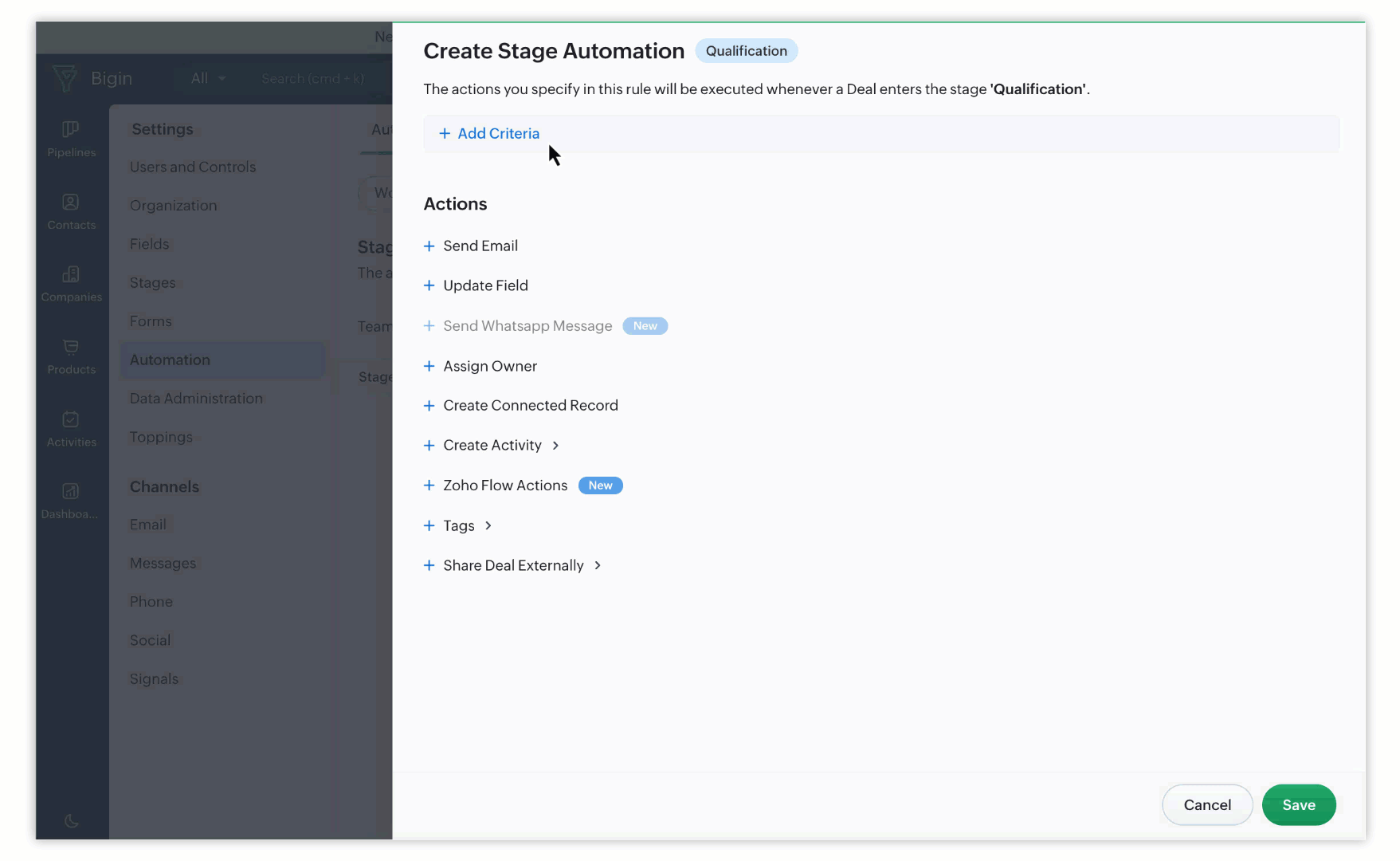Go to the Products sidebar icon
Viewport: 1400px width, 861px height.
click(71, 348)
